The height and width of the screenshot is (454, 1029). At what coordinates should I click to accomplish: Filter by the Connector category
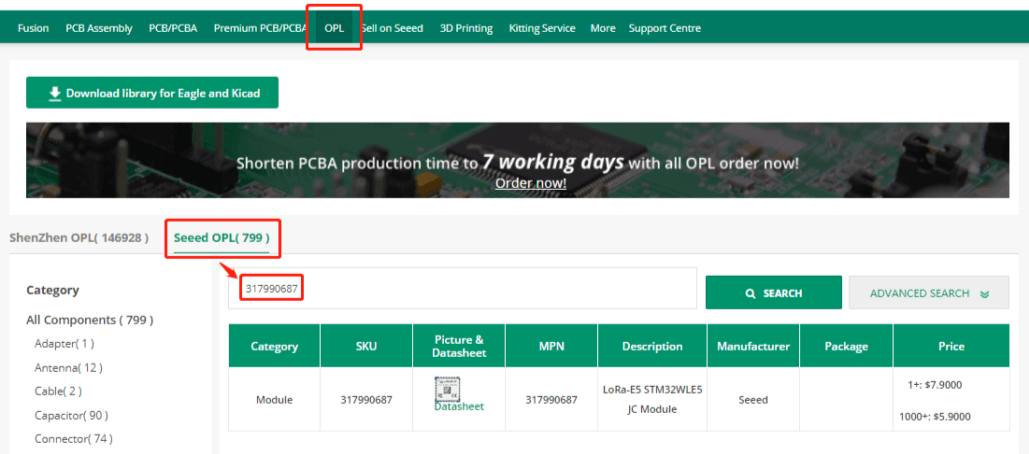[x=73, y=439]
